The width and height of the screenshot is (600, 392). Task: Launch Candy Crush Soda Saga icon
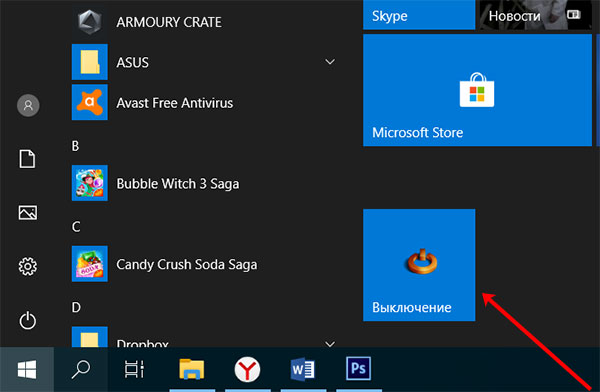(x=90, y=264)
